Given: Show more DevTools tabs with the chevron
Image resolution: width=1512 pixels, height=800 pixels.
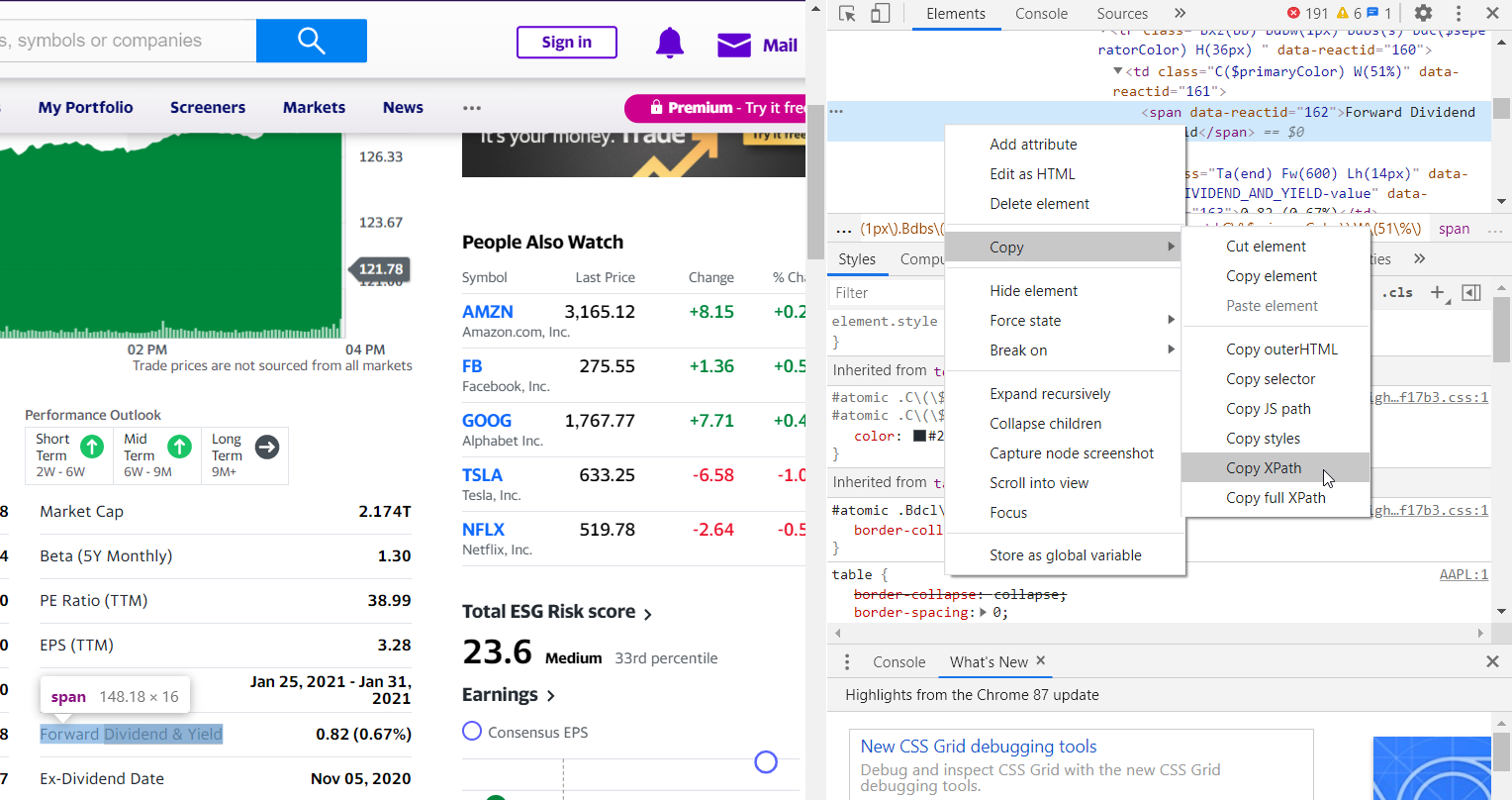Looking at the screenshot, I should [x=1180, y=13].
